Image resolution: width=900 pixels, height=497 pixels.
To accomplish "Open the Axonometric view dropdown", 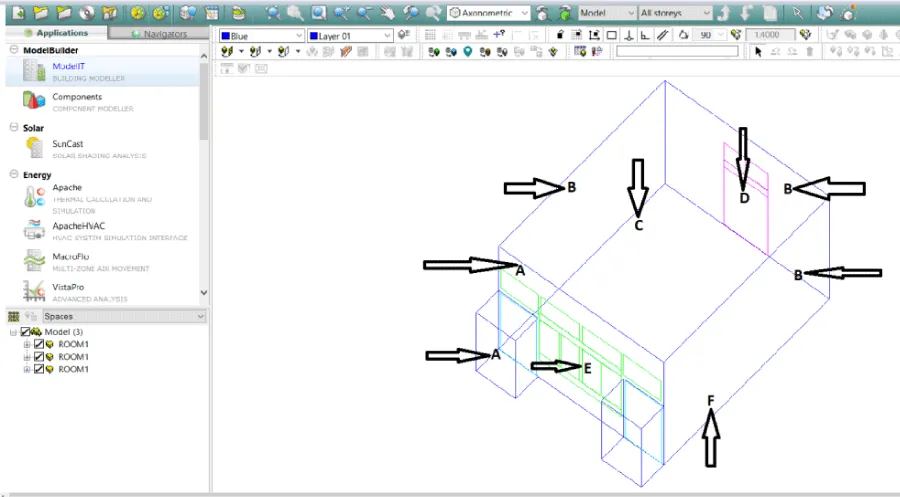I will (488, 13).
